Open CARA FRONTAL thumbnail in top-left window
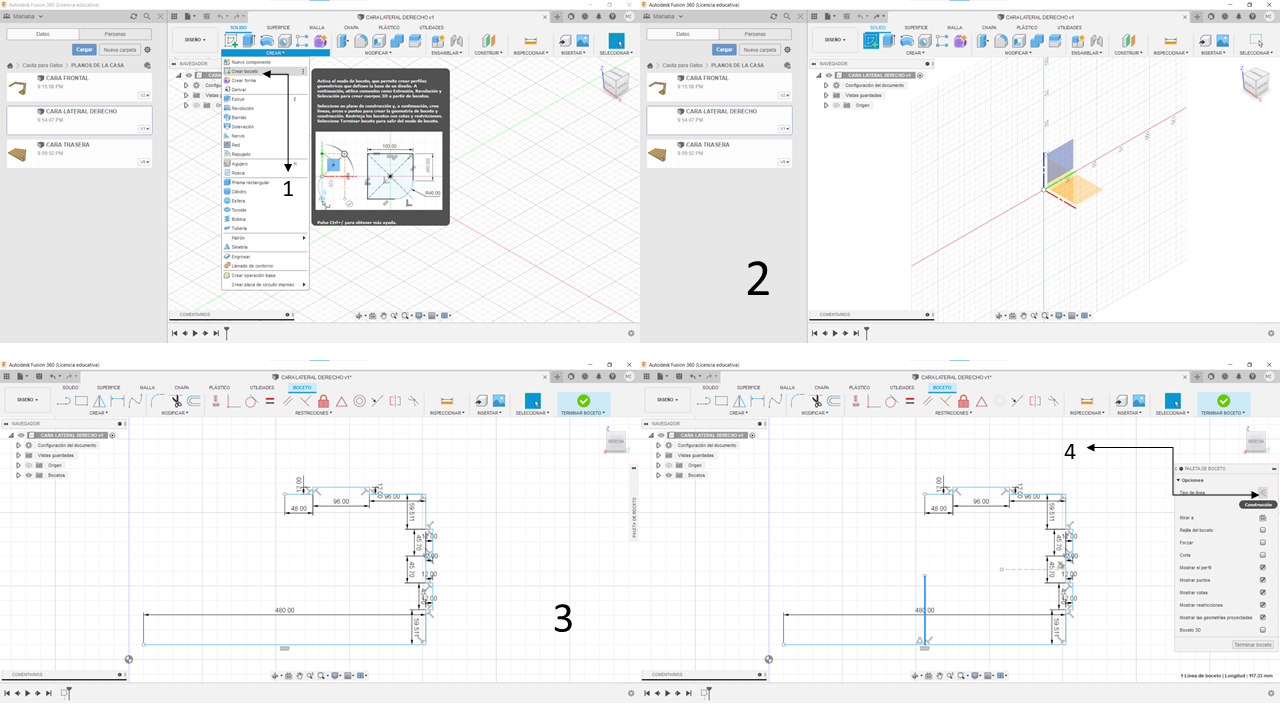 coord(19,87)
